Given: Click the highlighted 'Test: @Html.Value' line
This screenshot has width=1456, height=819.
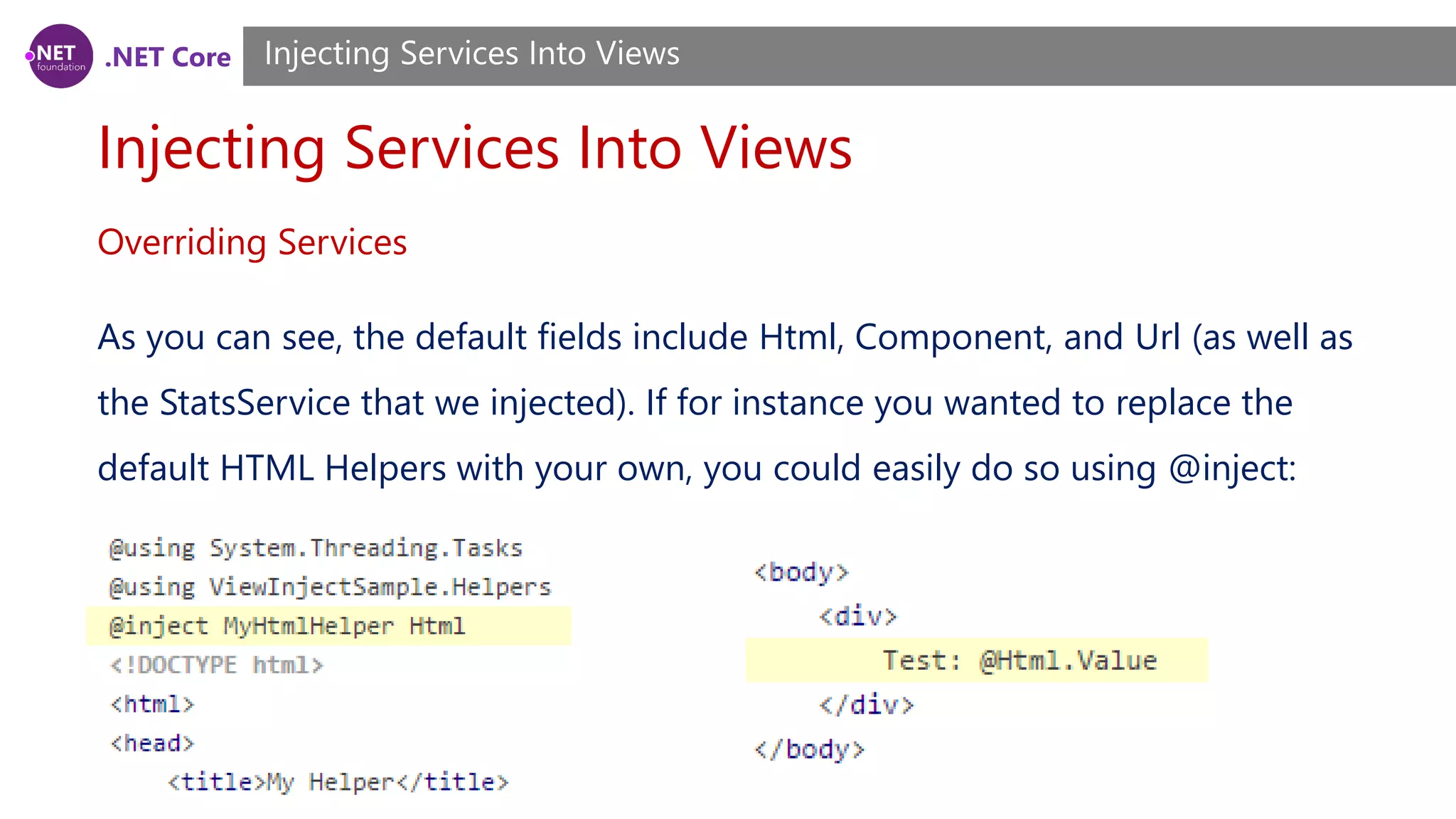Looking at the screenshot, I should pos(977,660).
